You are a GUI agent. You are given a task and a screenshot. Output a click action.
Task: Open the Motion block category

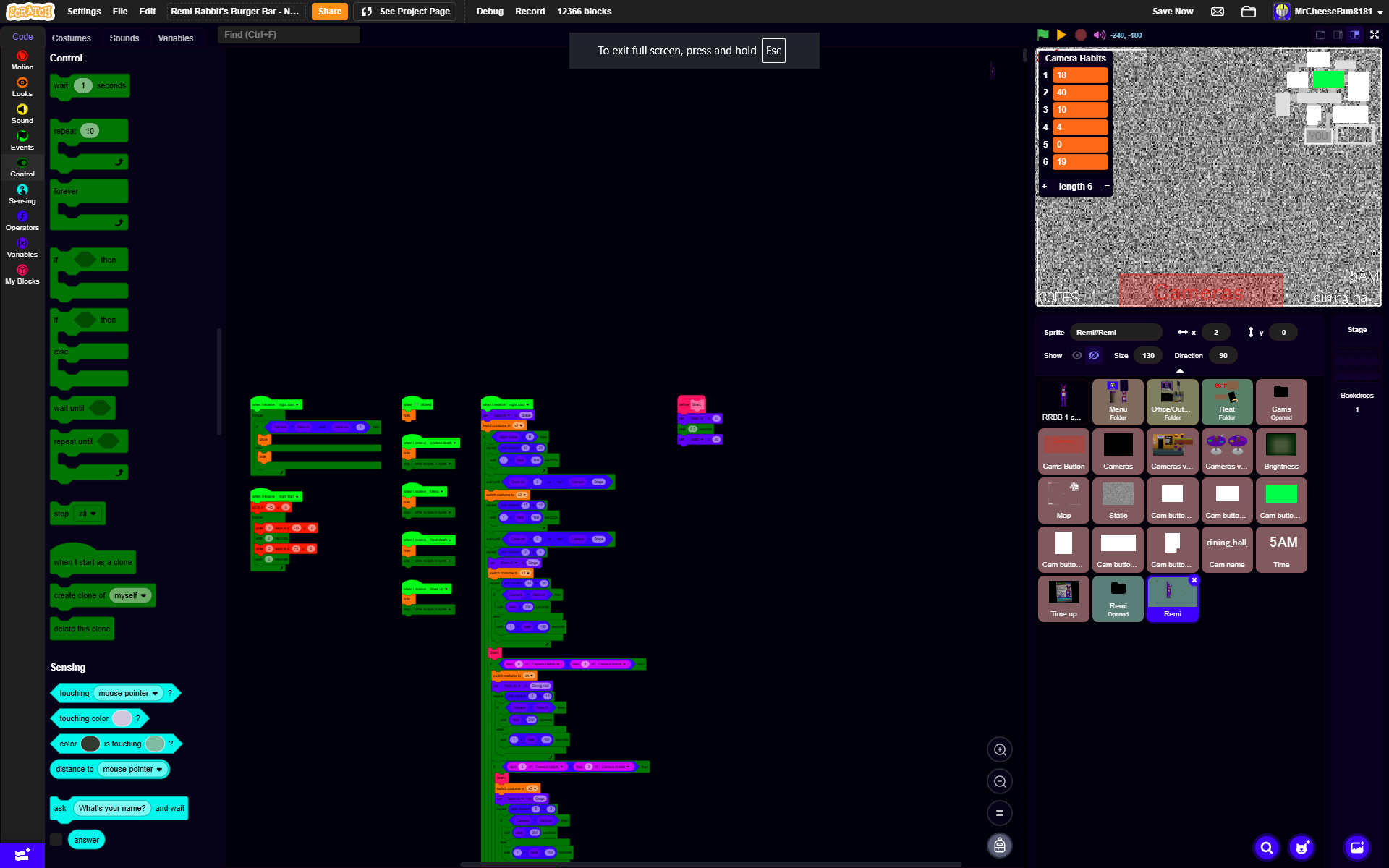pos(22,60)
